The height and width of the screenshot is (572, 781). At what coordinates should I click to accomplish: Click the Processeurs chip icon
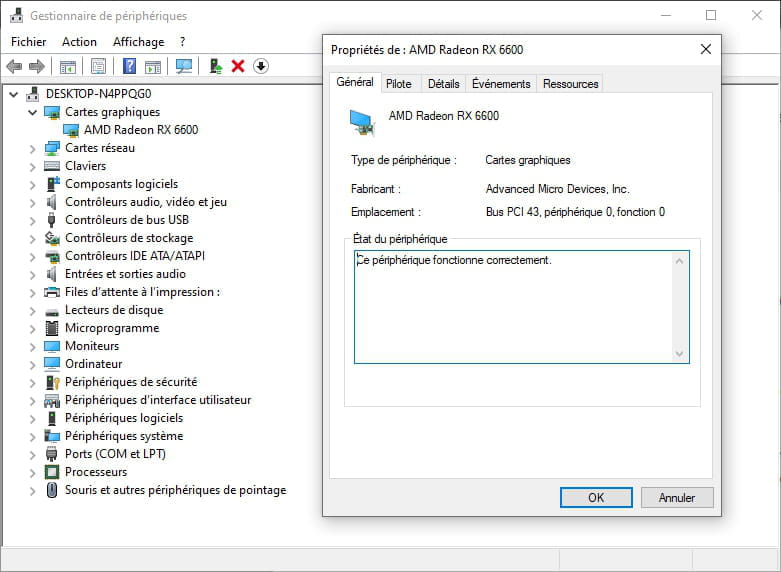point(52,472)
